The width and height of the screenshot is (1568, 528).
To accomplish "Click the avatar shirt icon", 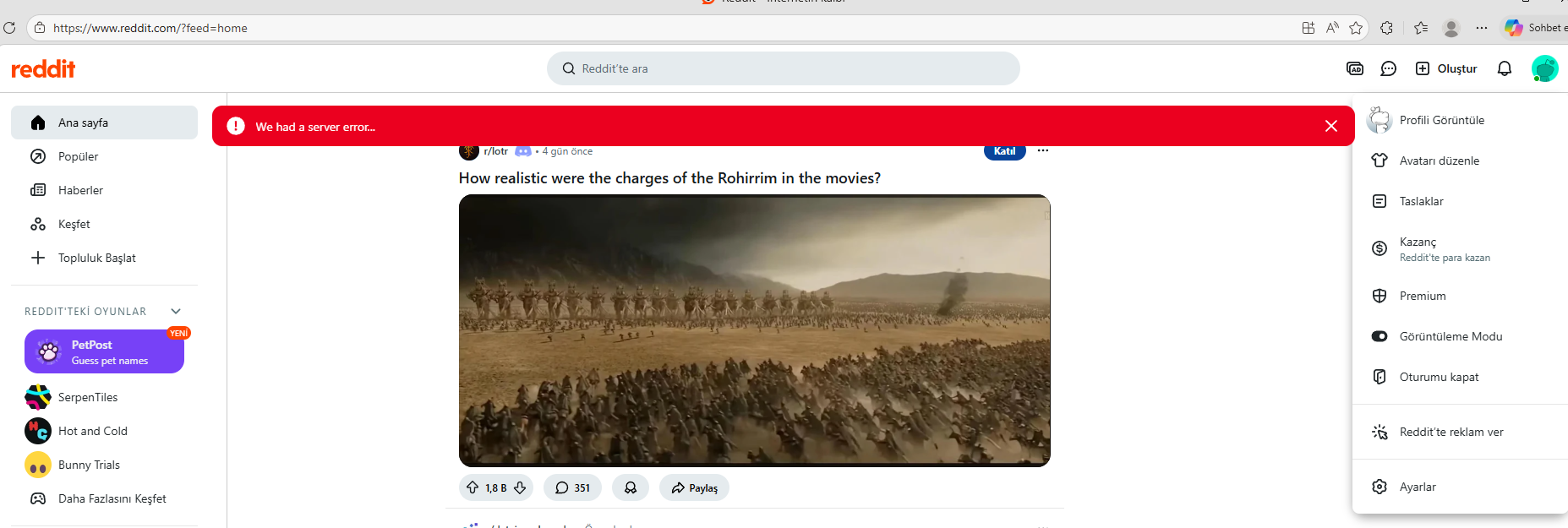I will point(1380,161).
